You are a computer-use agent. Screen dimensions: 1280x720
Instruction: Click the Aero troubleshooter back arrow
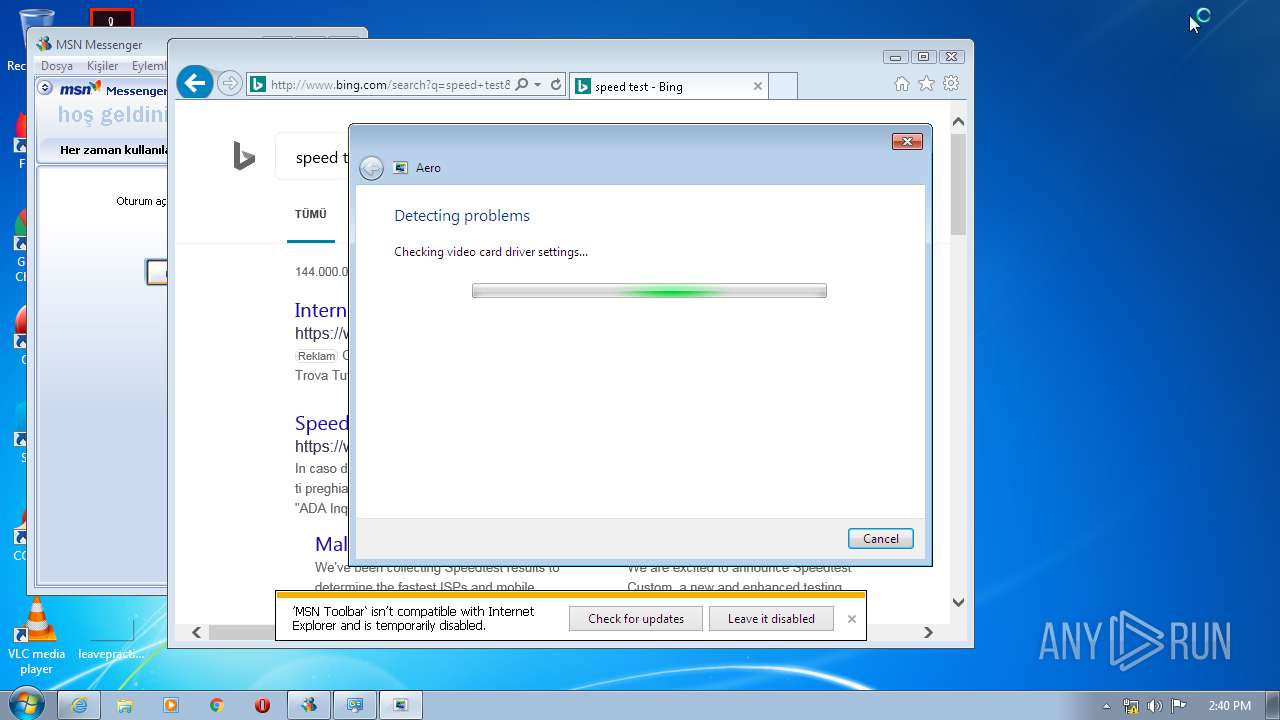[371, 168]
